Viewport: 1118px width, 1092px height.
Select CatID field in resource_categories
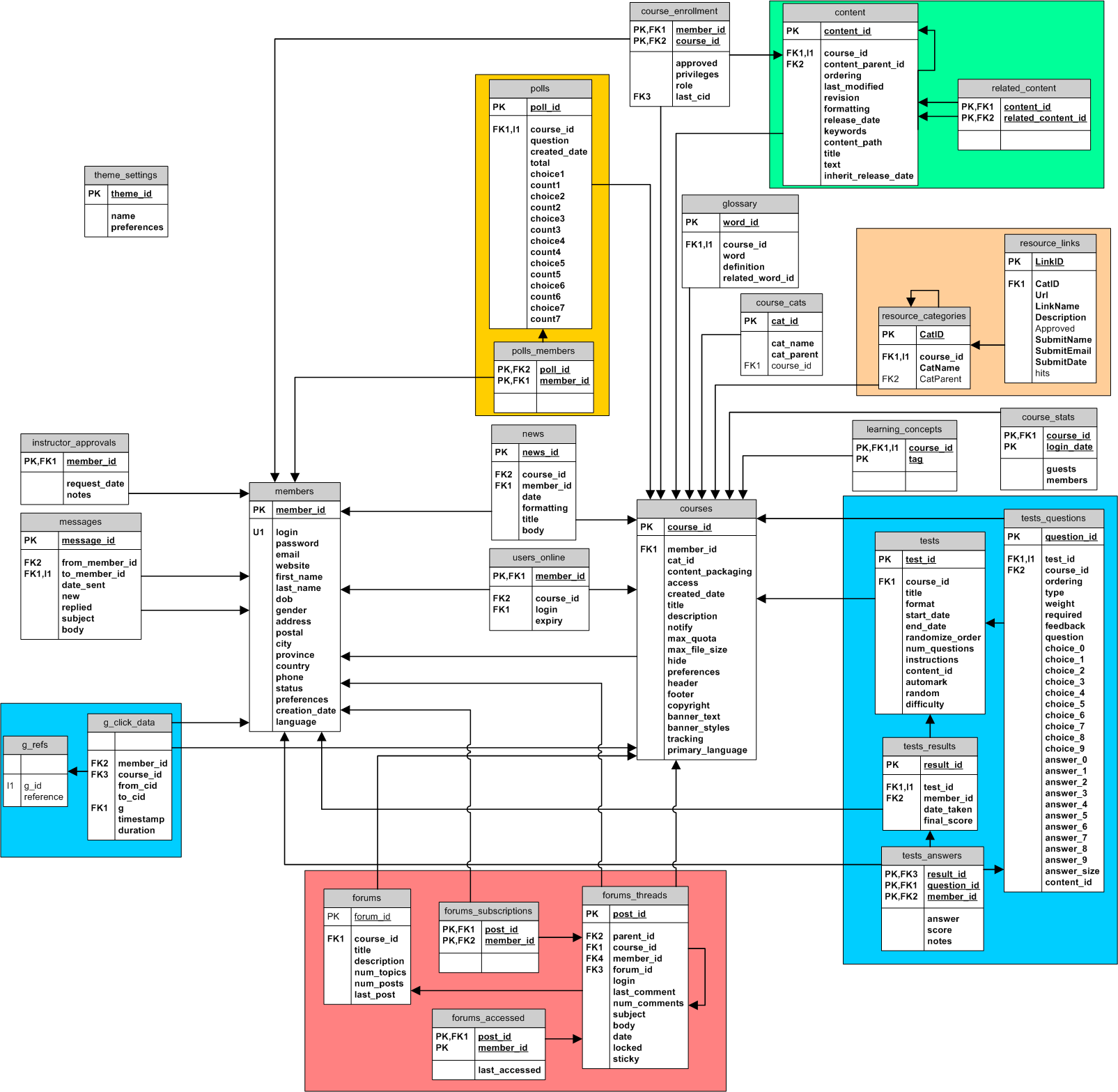(931, 334)
